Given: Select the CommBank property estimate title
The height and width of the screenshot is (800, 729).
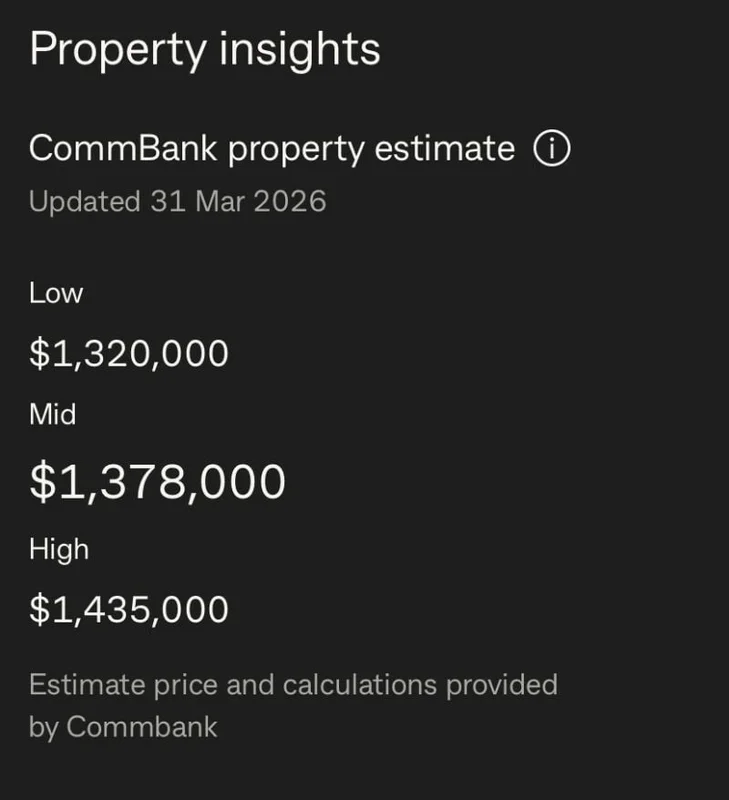Looking at the screenshot, I should 271,150.
